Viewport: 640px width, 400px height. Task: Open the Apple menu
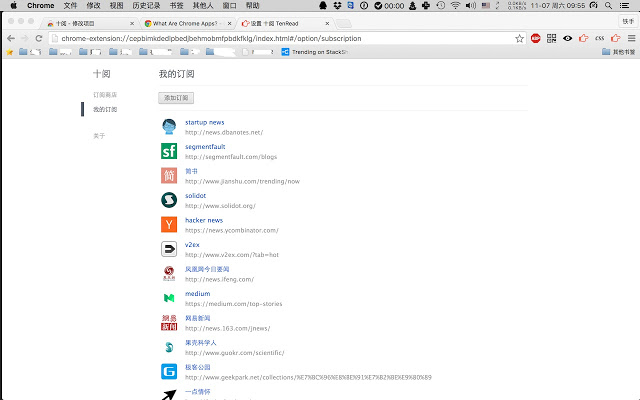(13, 5)
